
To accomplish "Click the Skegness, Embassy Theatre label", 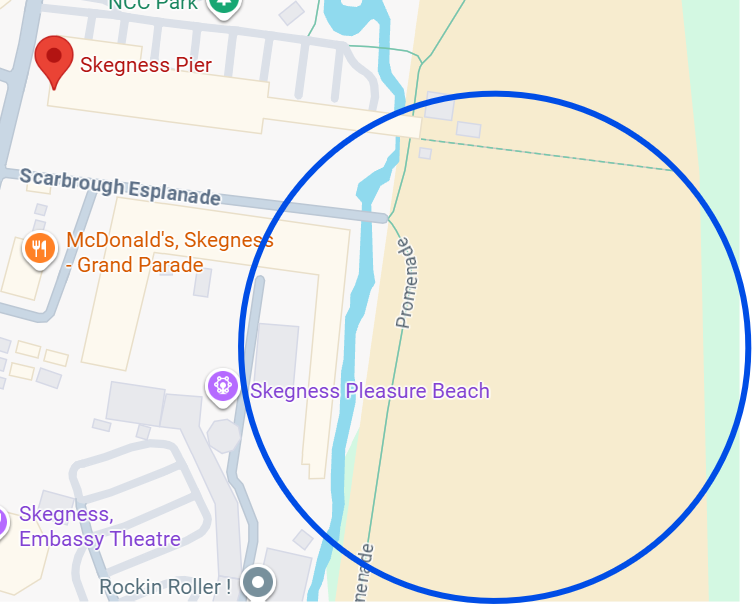I will pyautogui.click(x=100, y=526).
